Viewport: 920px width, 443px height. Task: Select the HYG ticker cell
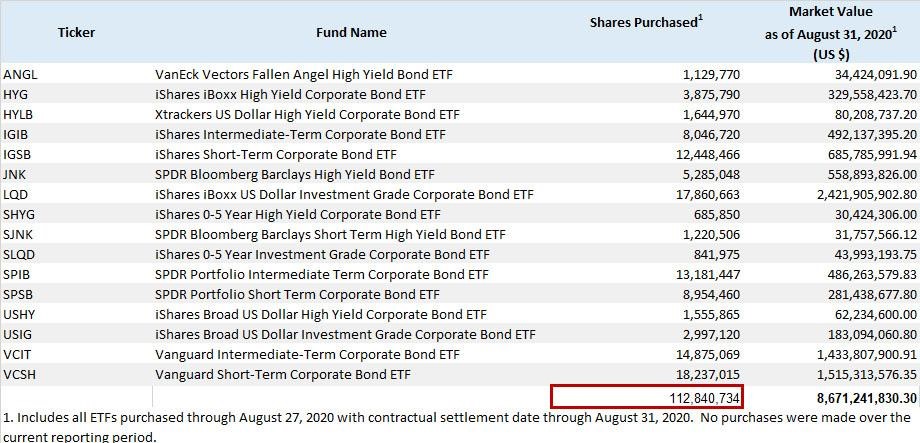(17, 94)
